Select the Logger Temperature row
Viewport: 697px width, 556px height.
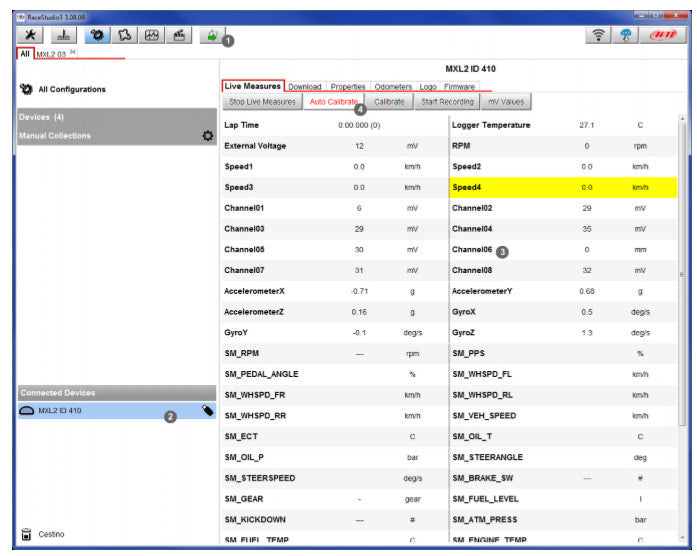tap(563, 125)
